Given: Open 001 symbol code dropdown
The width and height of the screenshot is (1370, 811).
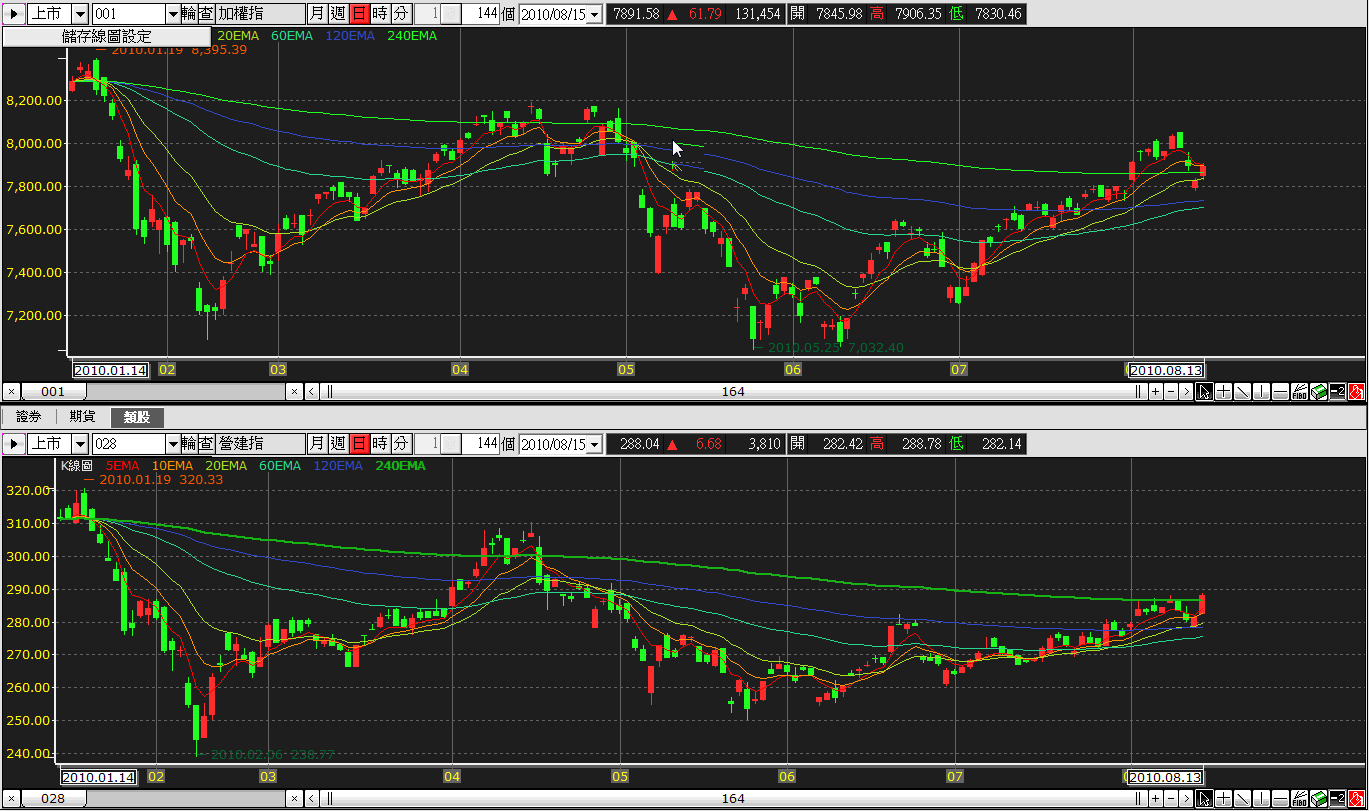Looking at the screenshot, I should (x=173, y=14).
